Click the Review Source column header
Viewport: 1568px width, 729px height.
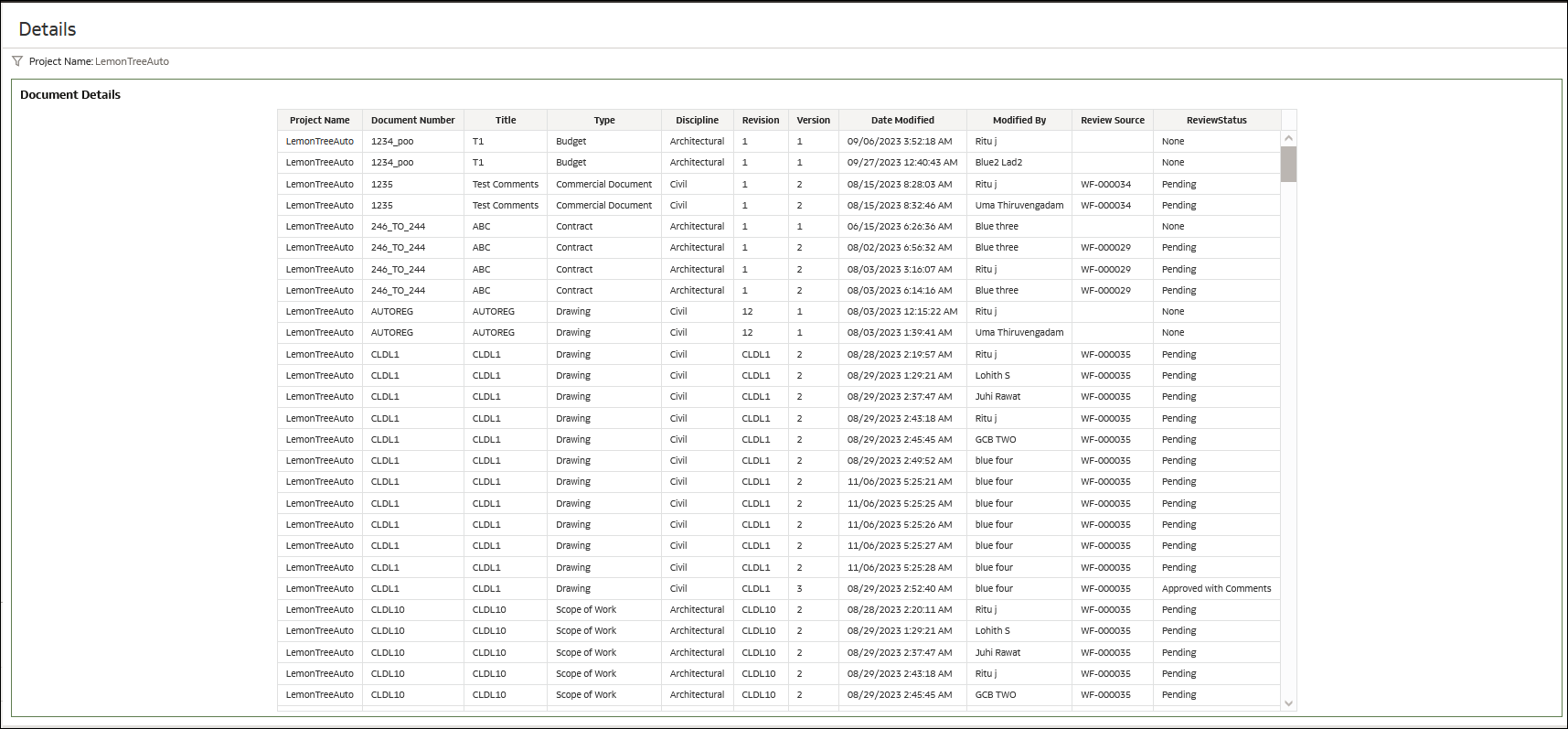pos(1113,120)
